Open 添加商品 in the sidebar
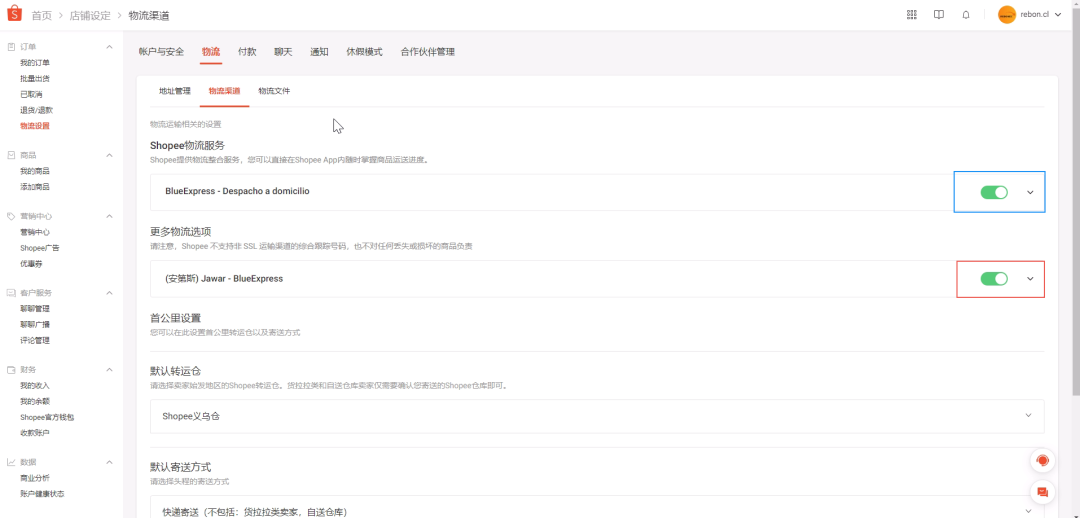Screen dimensions: 1080x518 point(35,187)
